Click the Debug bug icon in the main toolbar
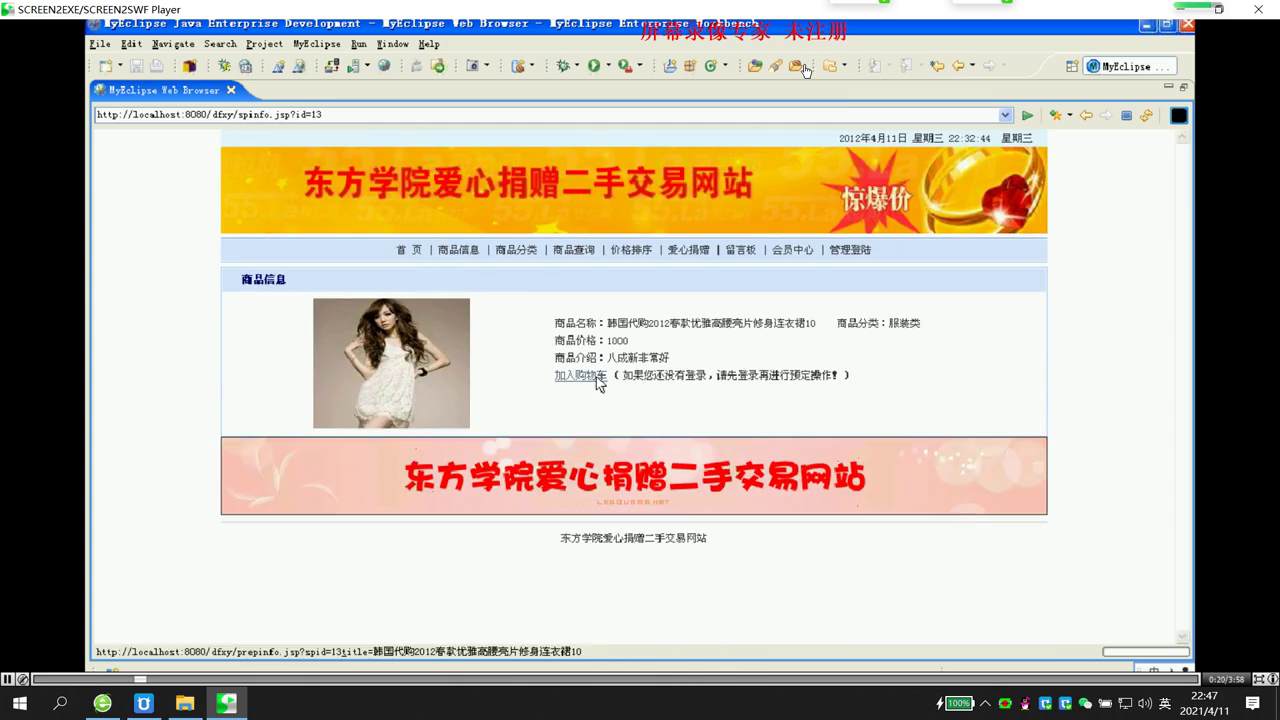 (x=563, y=66)
